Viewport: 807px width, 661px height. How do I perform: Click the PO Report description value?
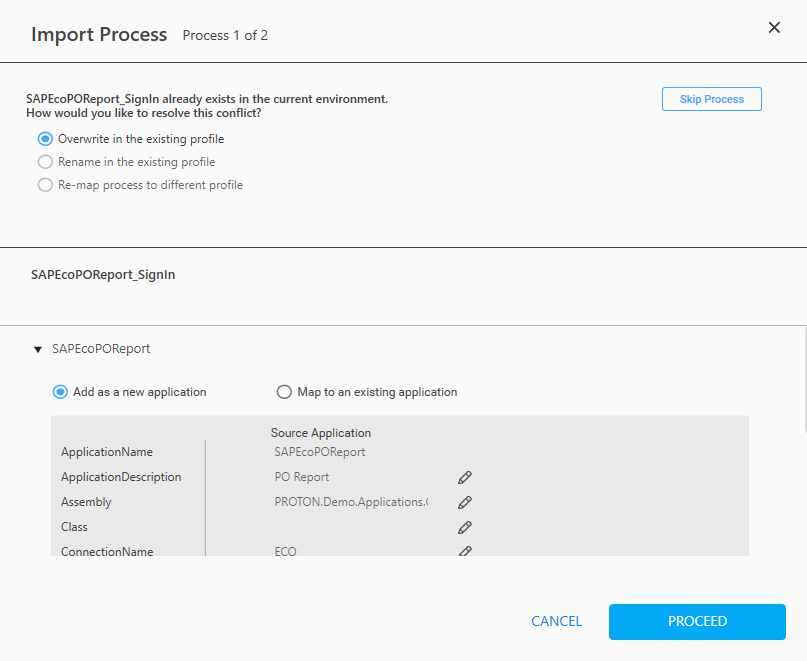pos(302,477)
